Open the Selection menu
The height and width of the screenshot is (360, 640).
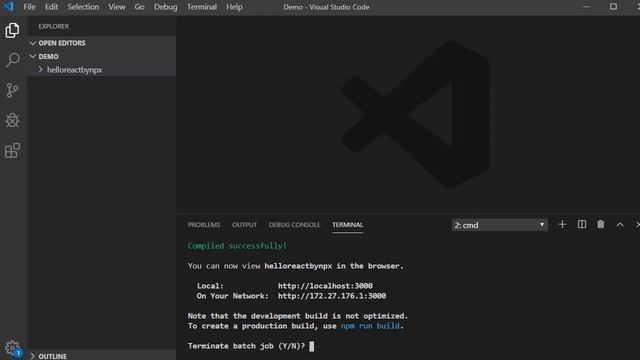(x=83, y=7)
